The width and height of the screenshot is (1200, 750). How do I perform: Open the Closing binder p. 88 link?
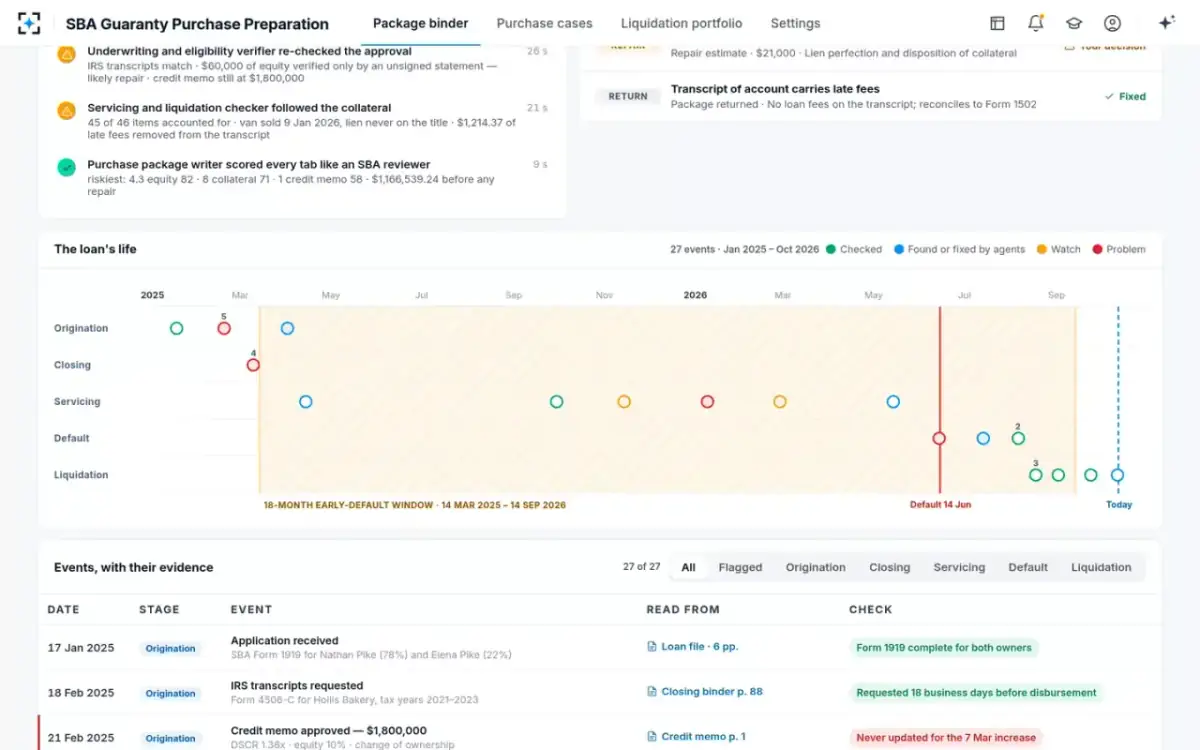click(704, 692)
